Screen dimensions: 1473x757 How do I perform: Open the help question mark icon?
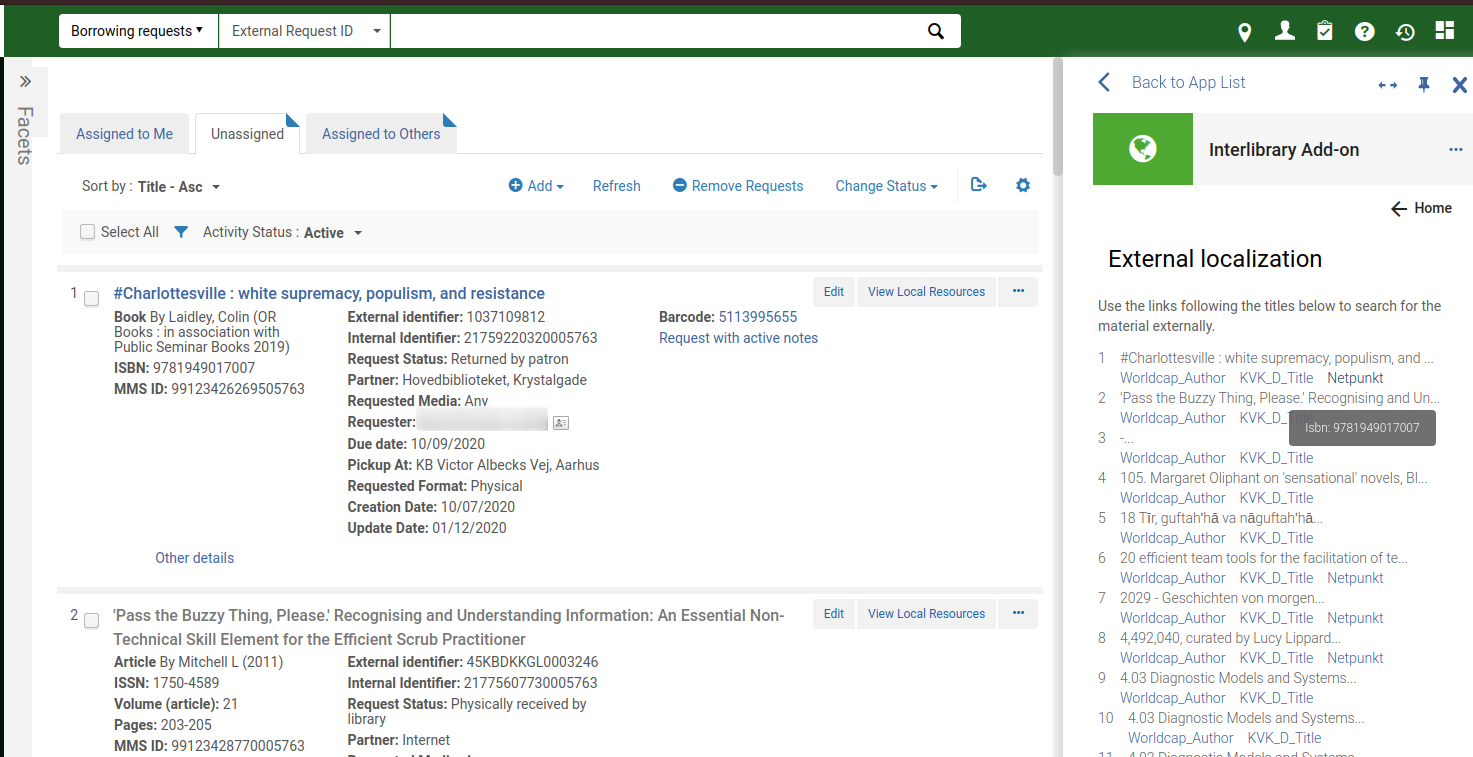coord(1364,31)
